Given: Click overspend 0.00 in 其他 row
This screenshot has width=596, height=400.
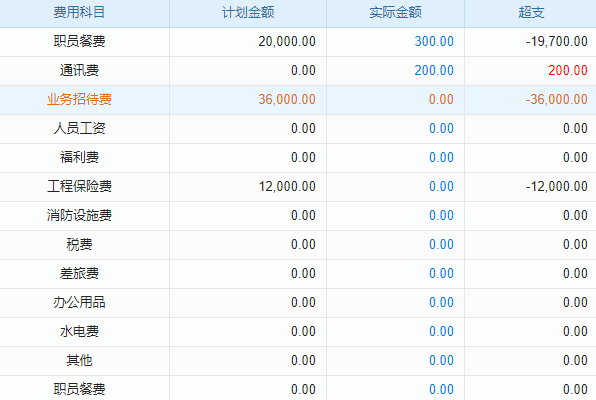Looking at the screenshot, I should 575,360.
